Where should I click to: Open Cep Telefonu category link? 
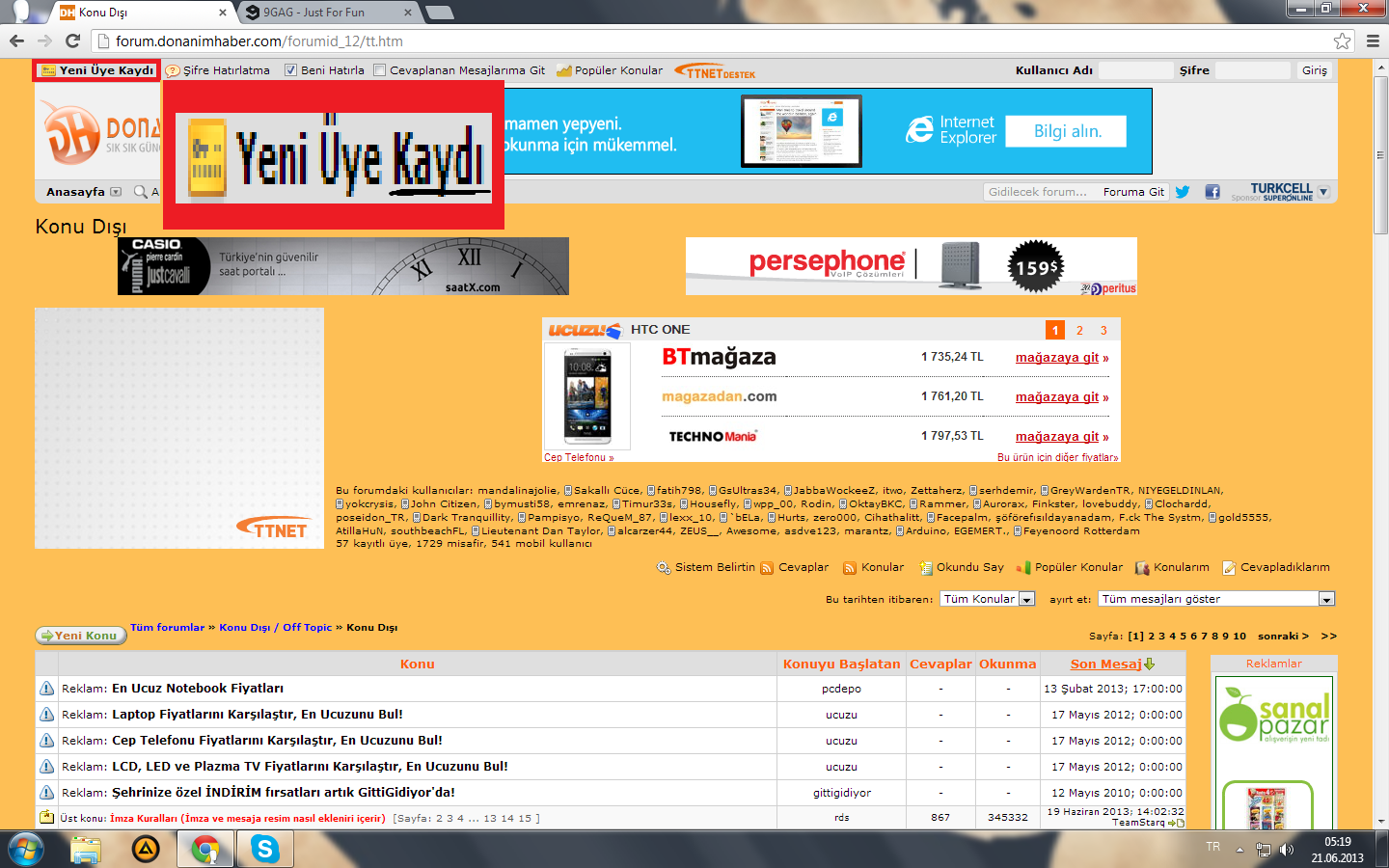579,457
